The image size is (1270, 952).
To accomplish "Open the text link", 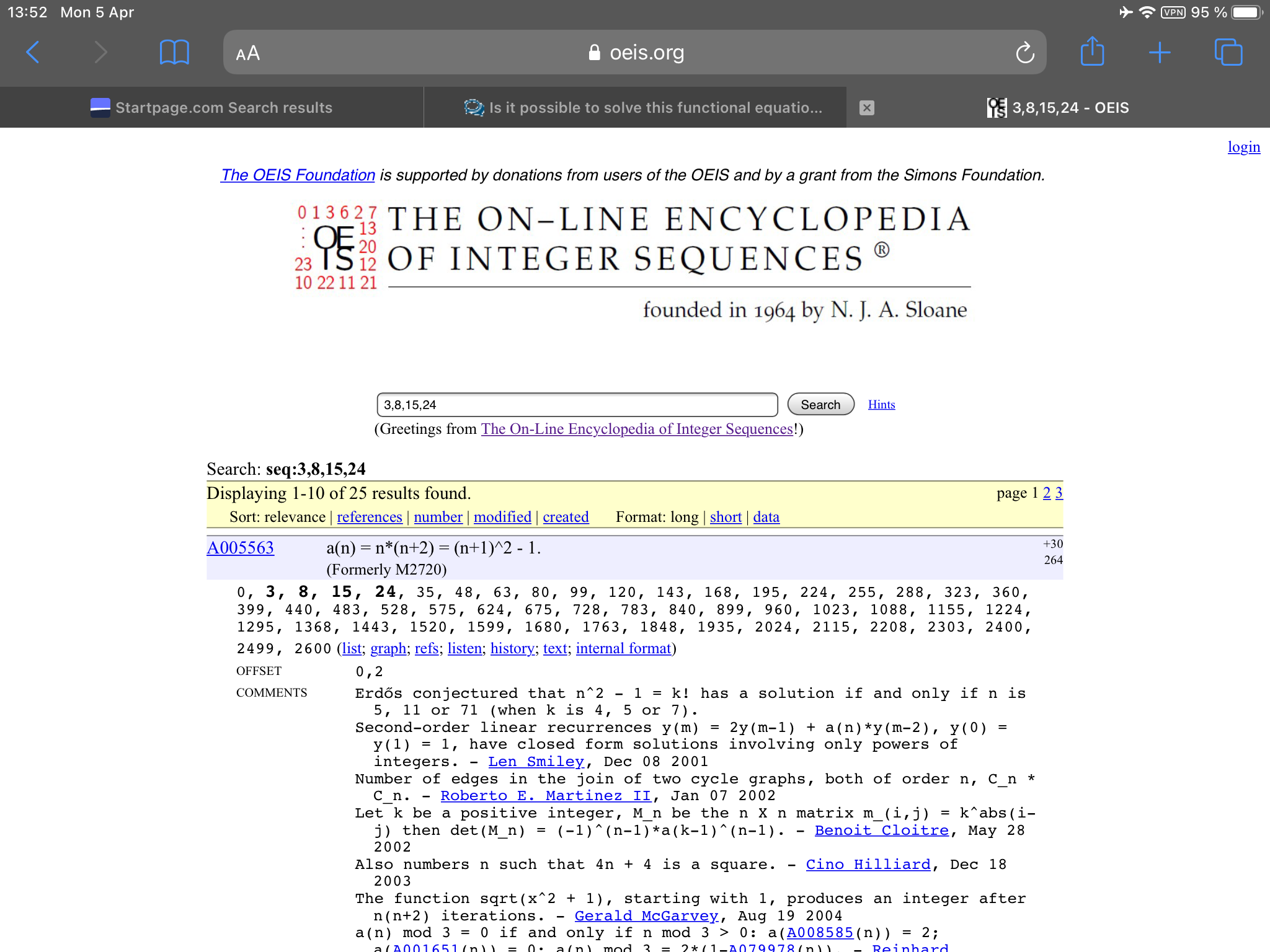I will 555,648.
